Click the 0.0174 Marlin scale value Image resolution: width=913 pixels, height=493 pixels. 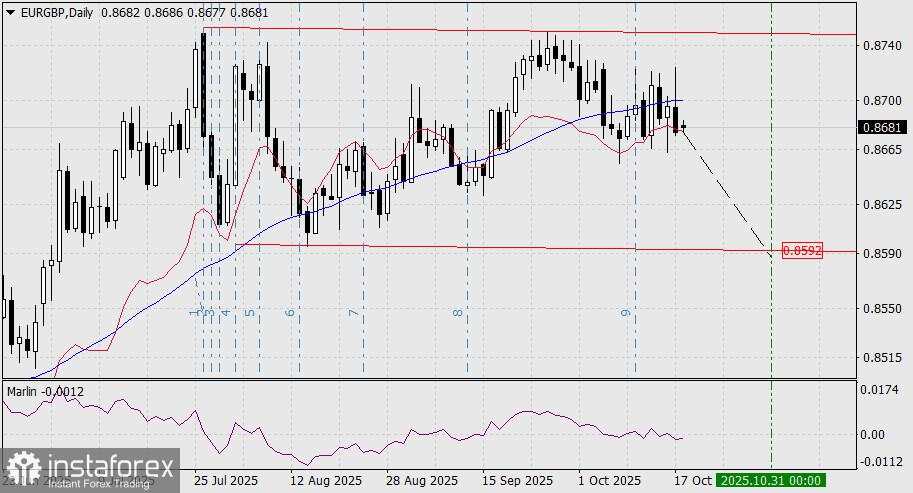coord(879,389)
